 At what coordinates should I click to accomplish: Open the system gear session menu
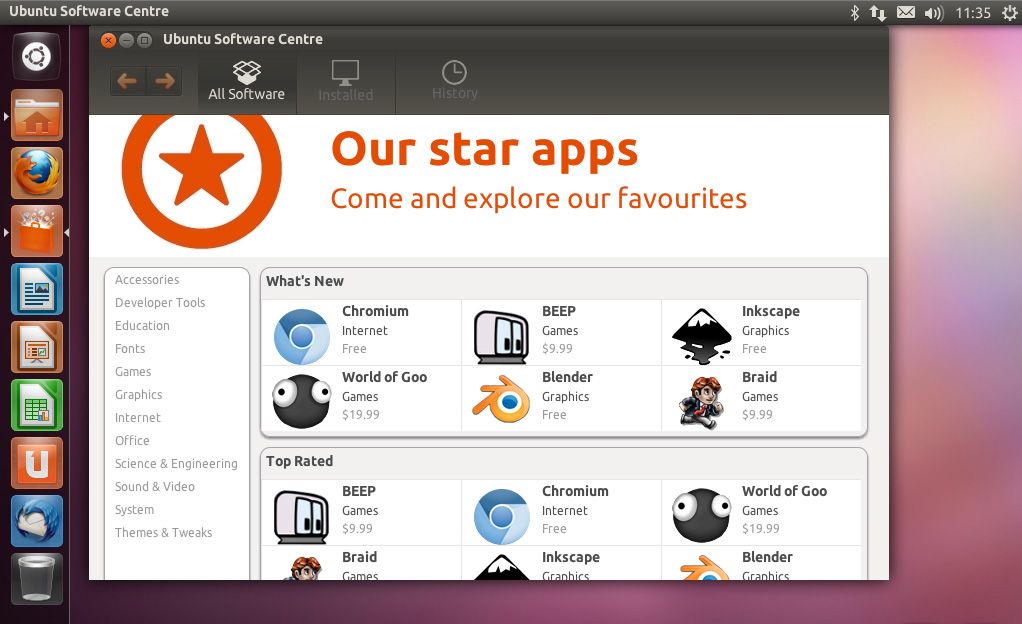coord(1010,12)
